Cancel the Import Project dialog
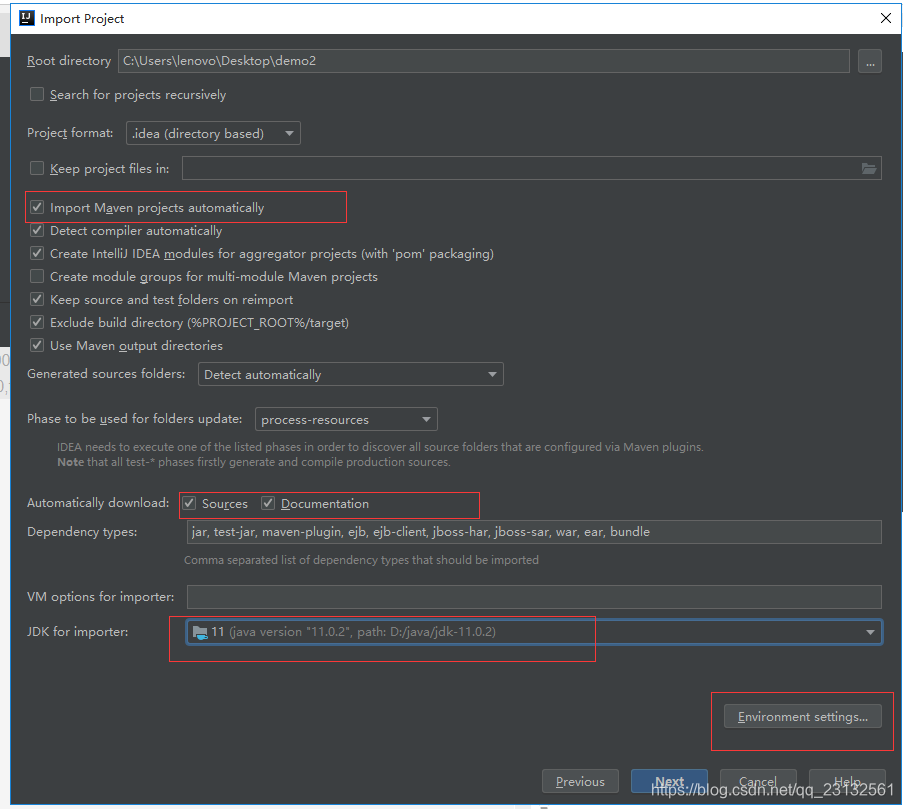 (758, 781)
